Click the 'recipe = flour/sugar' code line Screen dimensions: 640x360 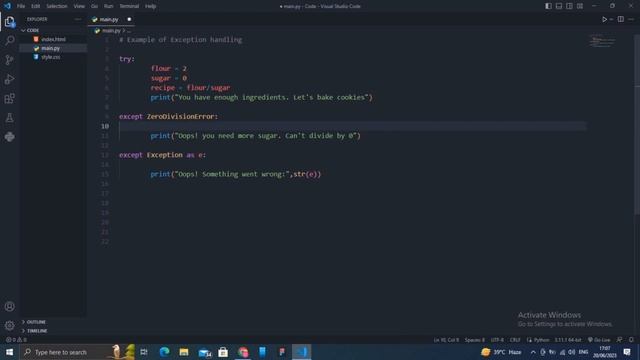pos(190,88)
